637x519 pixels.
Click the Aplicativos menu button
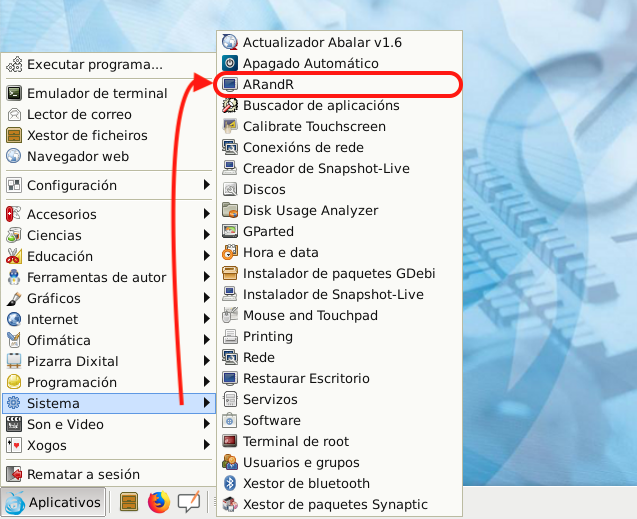(x=54, y=502)
